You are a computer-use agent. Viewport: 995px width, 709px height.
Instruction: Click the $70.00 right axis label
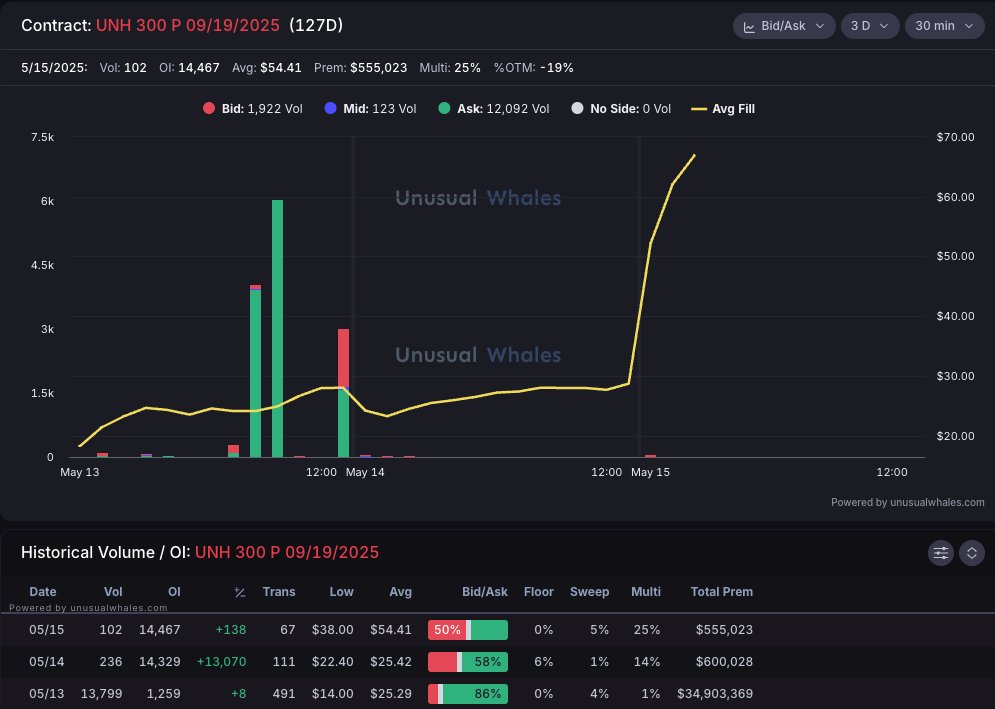coord(955,137)
